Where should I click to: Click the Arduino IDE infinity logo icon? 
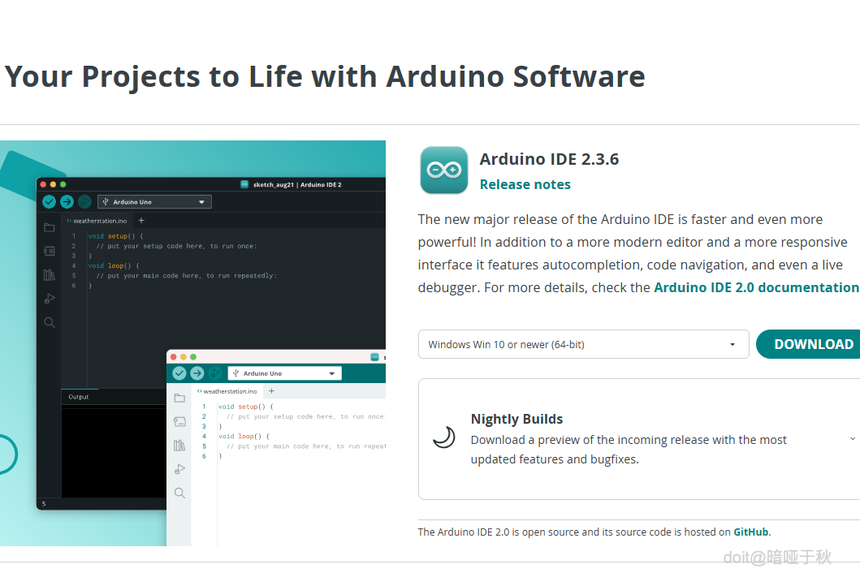(444, 170)
